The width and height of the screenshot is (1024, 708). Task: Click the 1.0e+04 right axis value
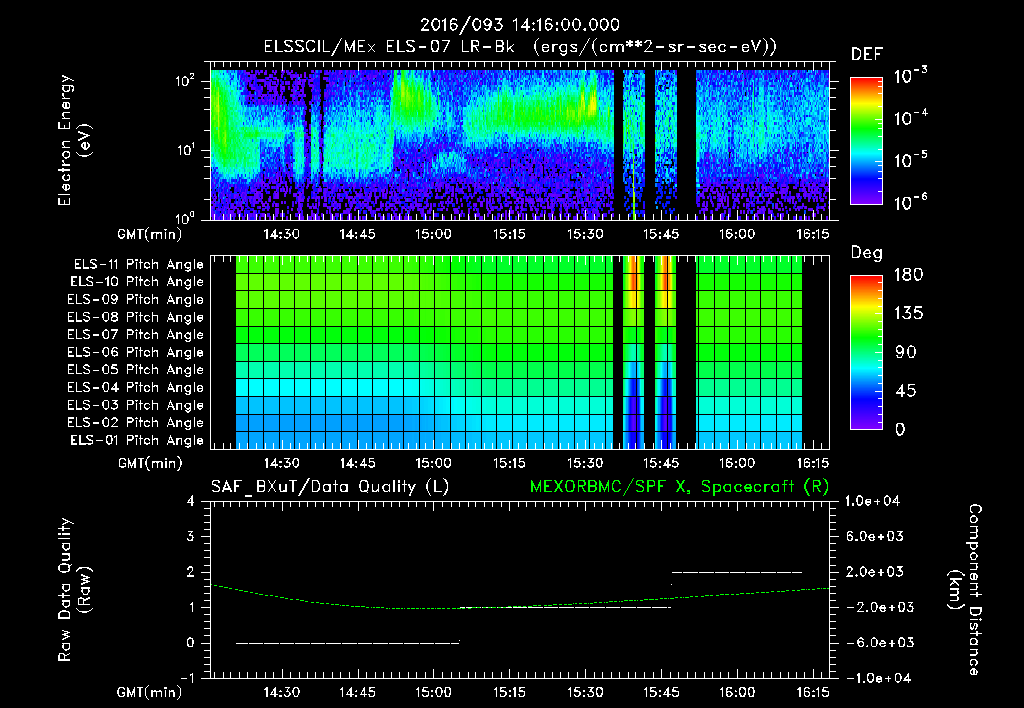tap(872, 501)
